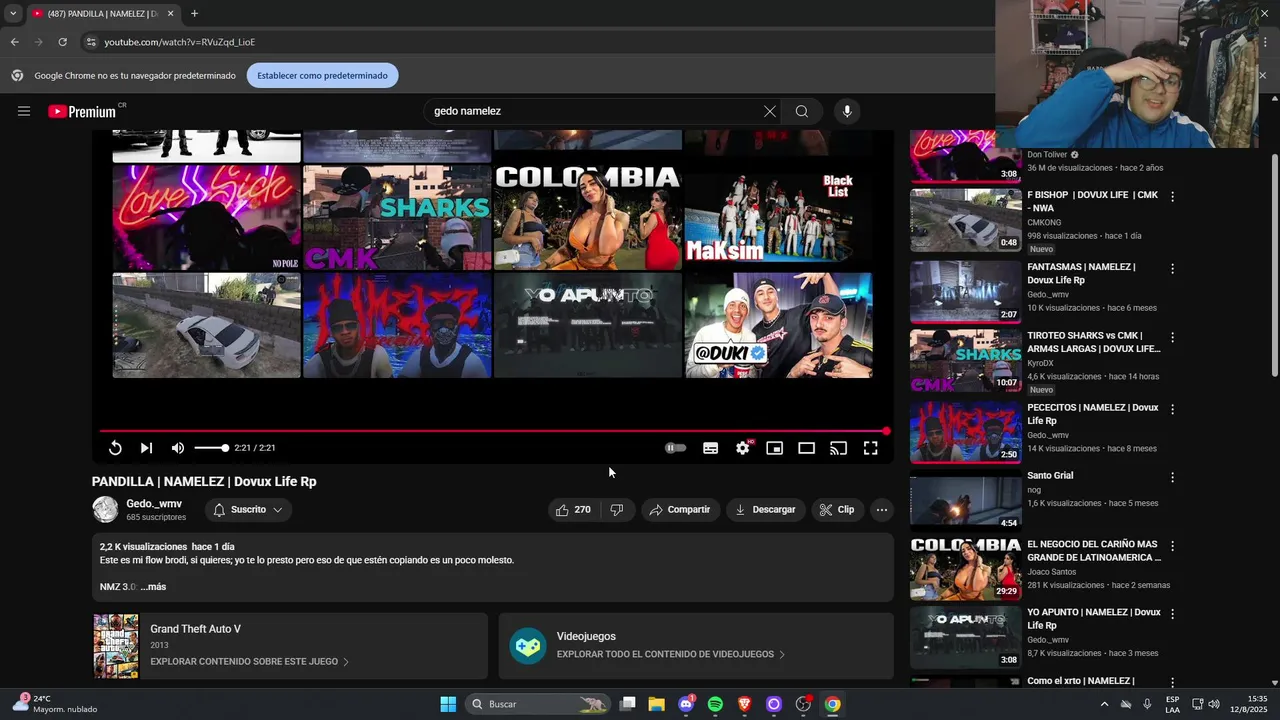Screen dimensions: 1280x720
Task: Open player settings gear
Action: (743, 448)
